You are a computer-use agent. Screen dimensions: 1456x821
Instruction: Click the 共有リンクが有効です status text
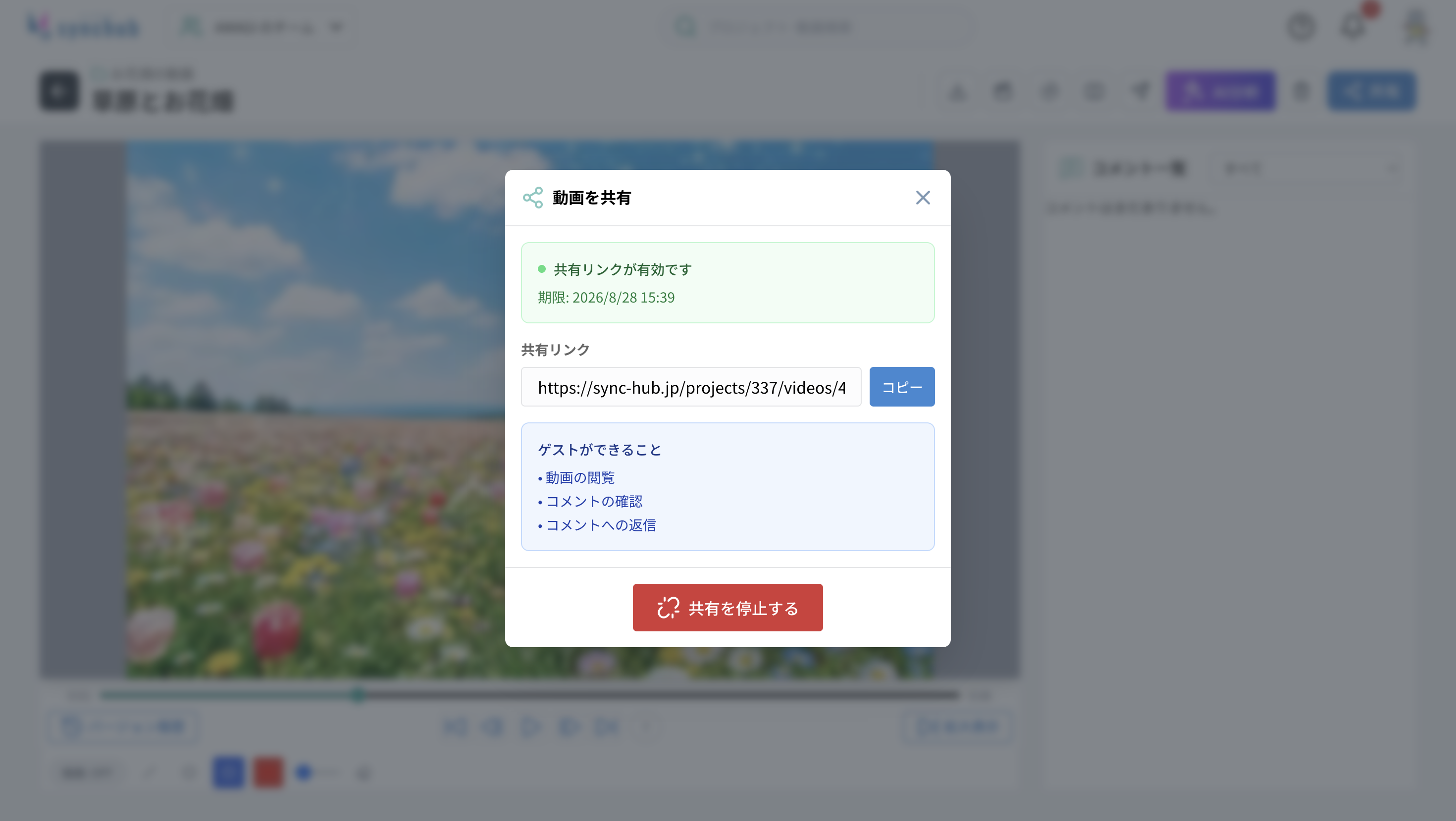[623, 269]
